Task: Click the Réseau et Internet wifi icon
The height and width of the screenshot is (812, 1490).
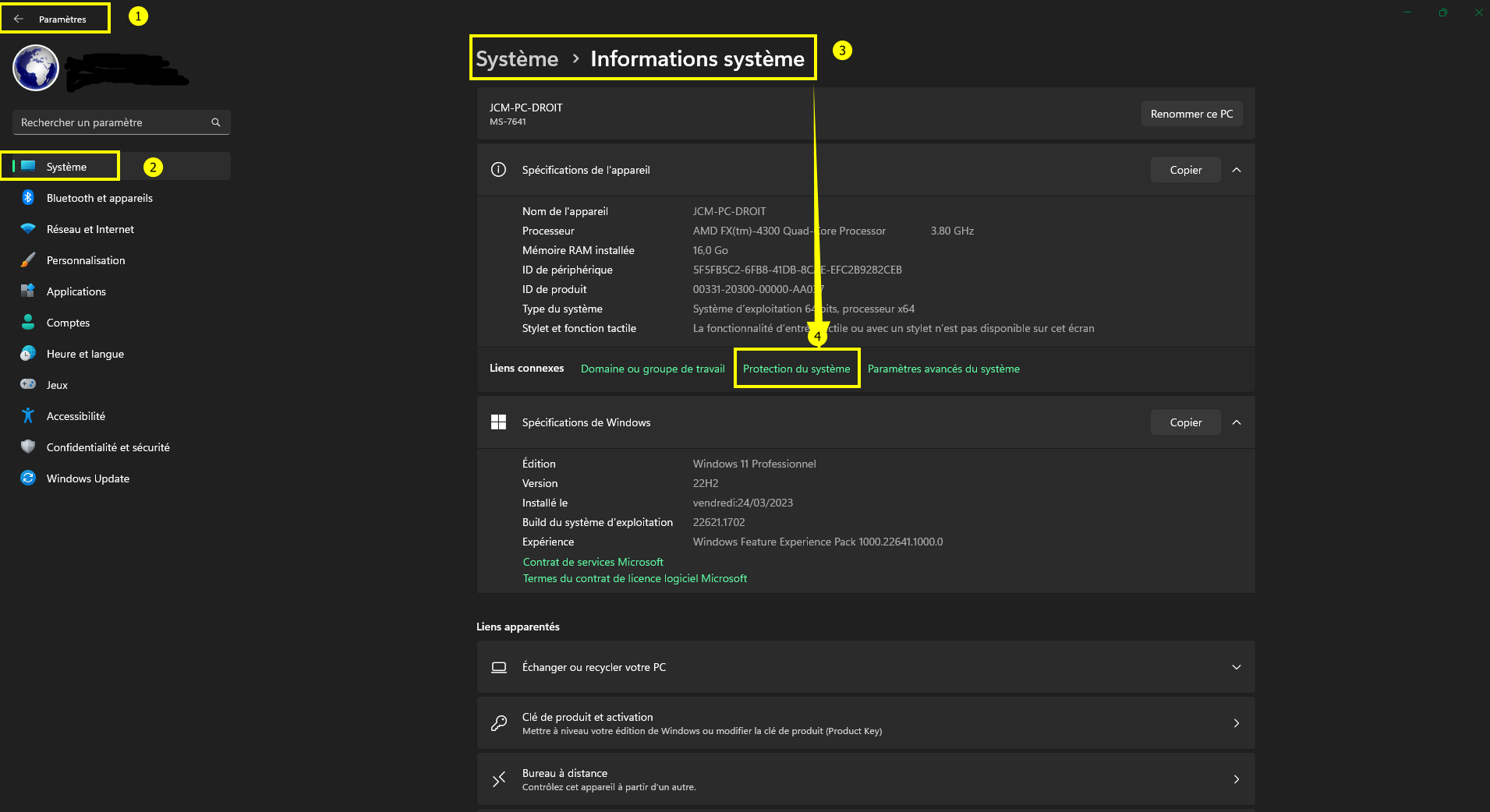Action: [x=28, y=229]
